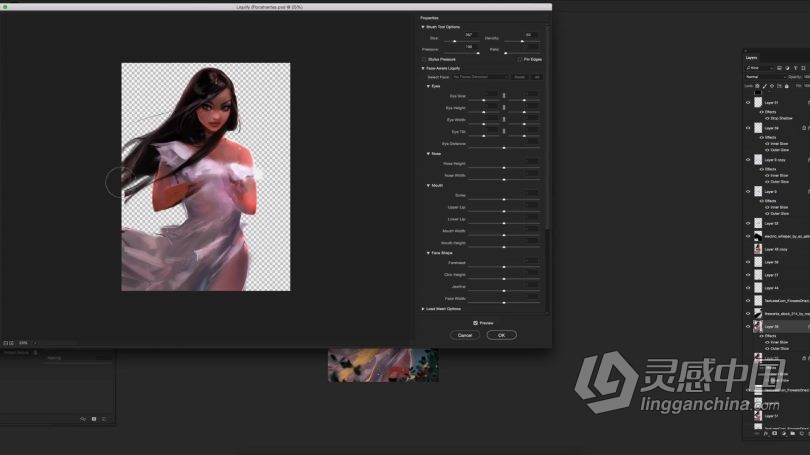Toggle lock all padlock icon
Screen dimensions: 810x455
point(787,86)
